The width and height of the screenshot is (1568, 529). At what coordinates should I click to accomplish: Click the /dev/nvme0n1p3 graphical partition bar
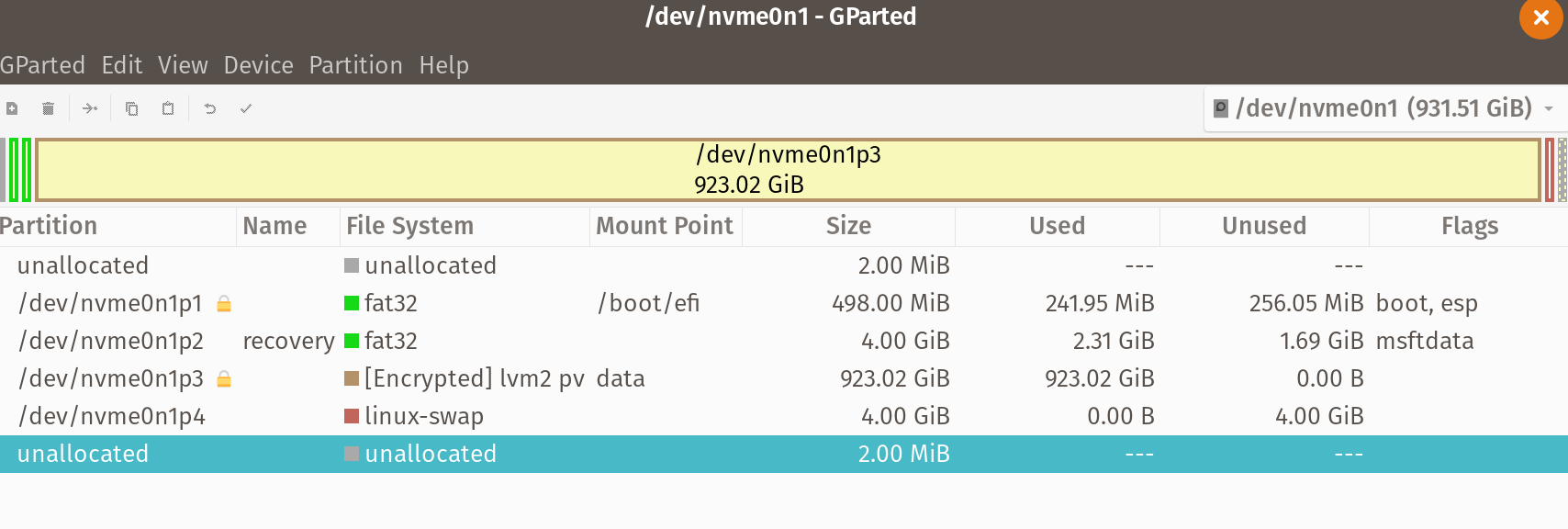[x=788, y=169]
